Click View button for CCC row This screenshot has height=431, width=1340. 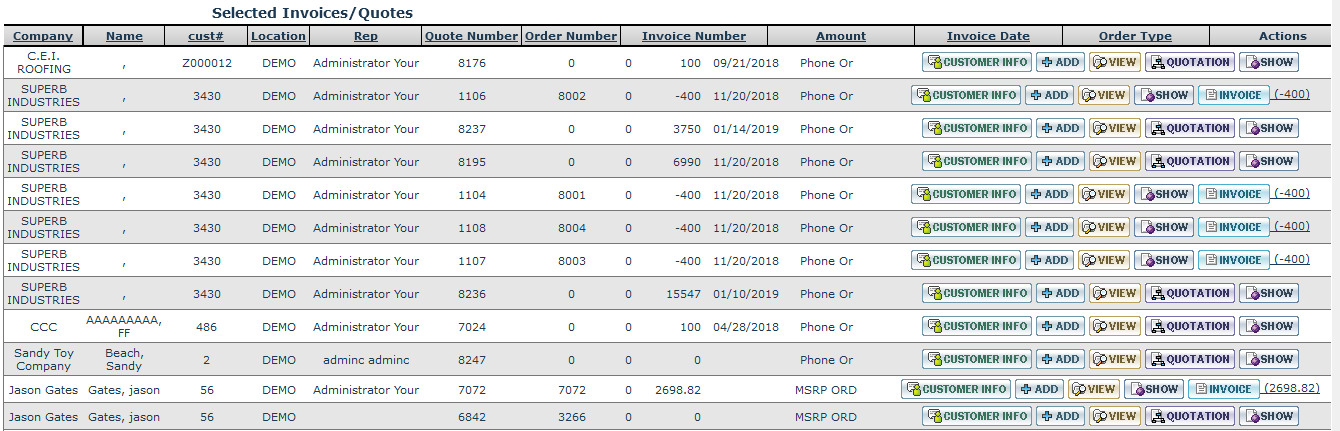[1114, 326]
